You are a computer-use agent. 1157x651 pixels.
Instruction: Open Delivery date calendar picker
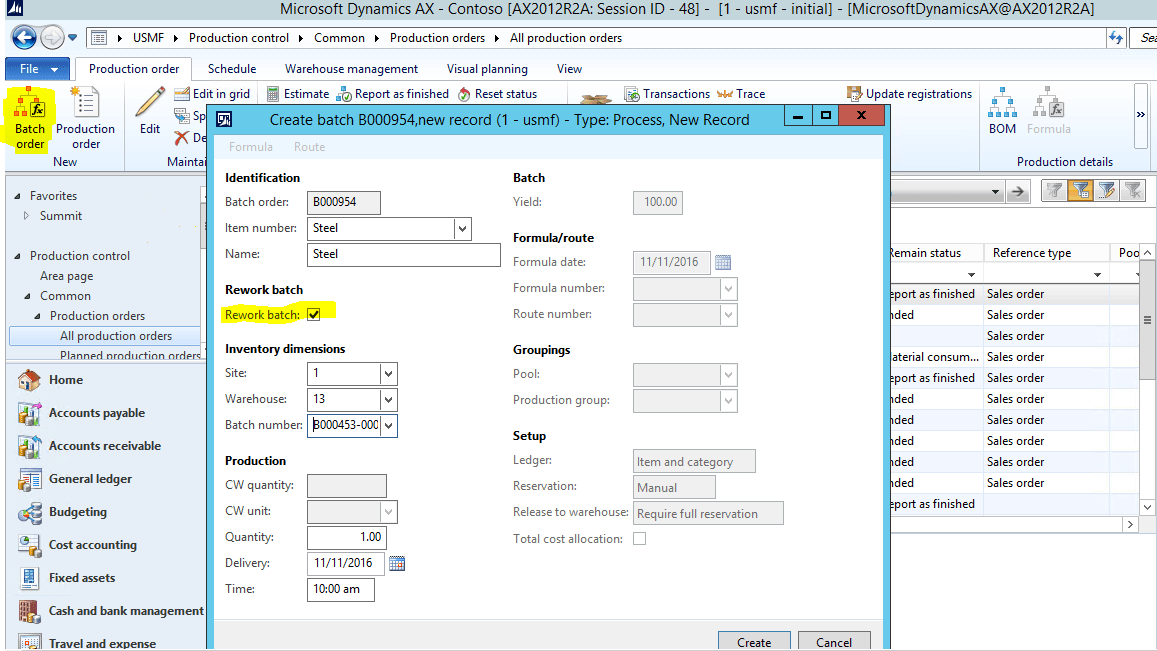tap(397, 563)
